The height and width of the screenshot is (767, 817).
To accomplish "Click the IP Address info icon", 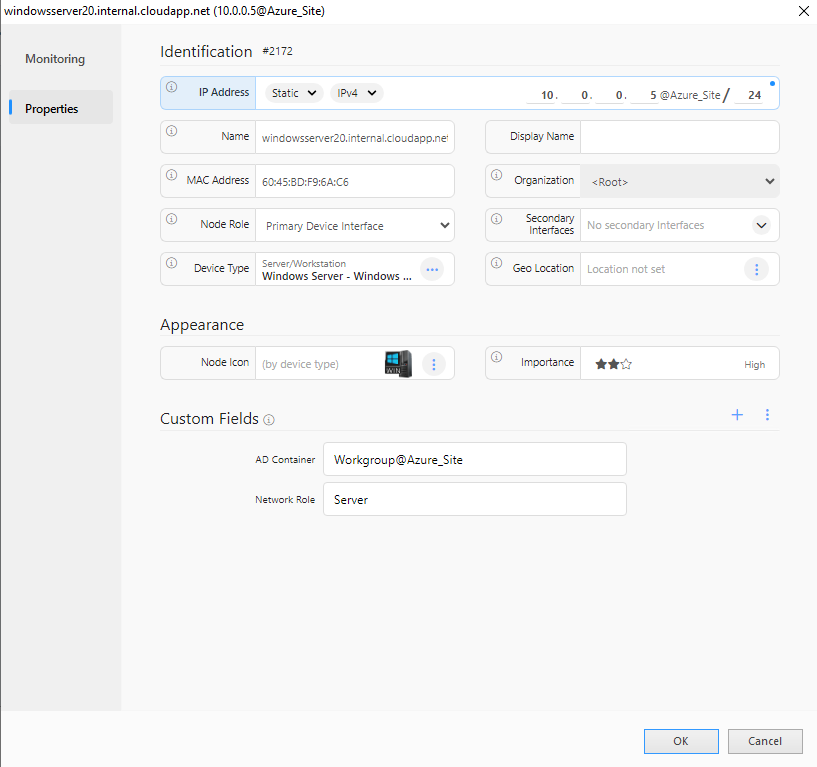I will click(171, 87).
